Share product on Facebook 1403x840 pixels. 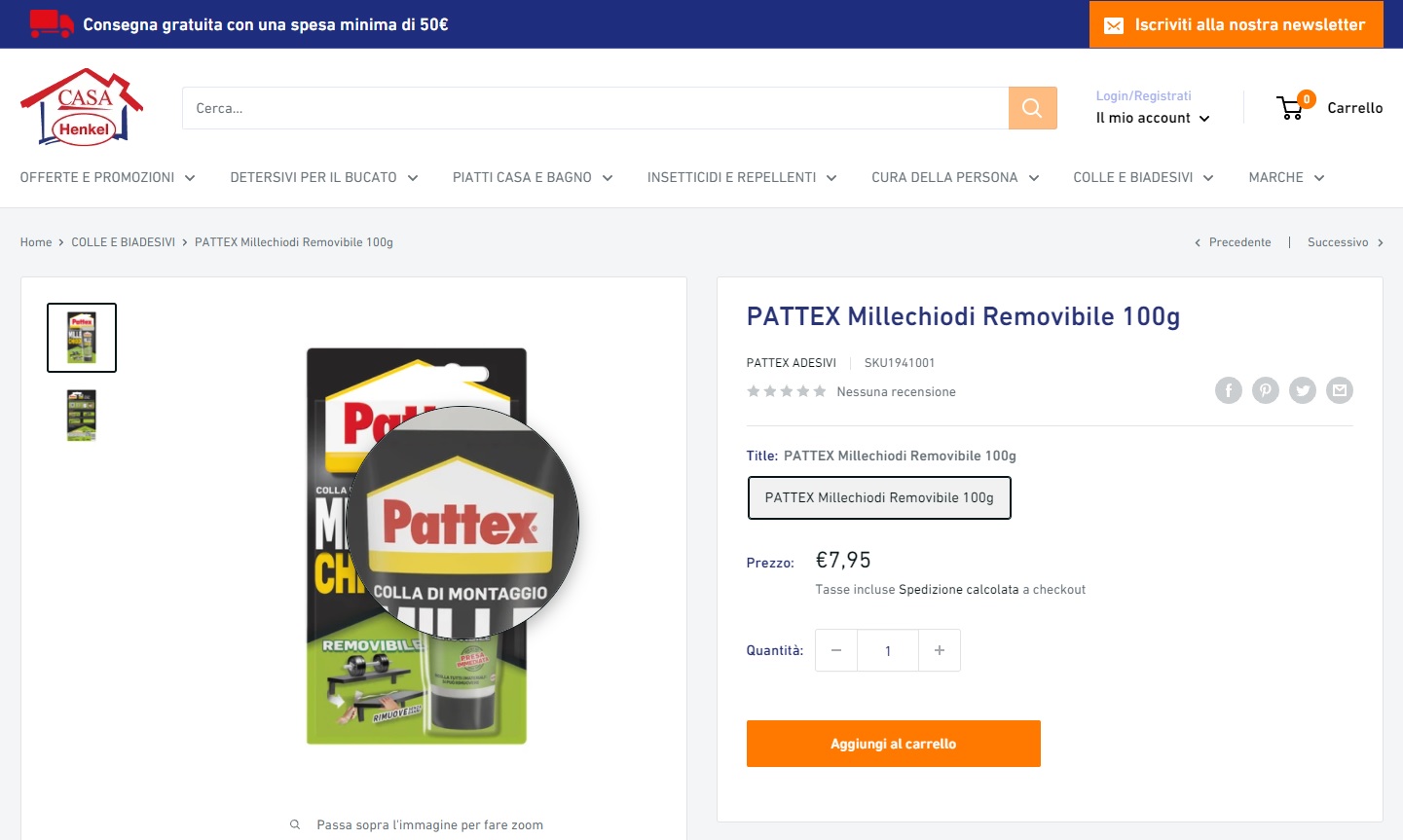tap(1229, 390)
